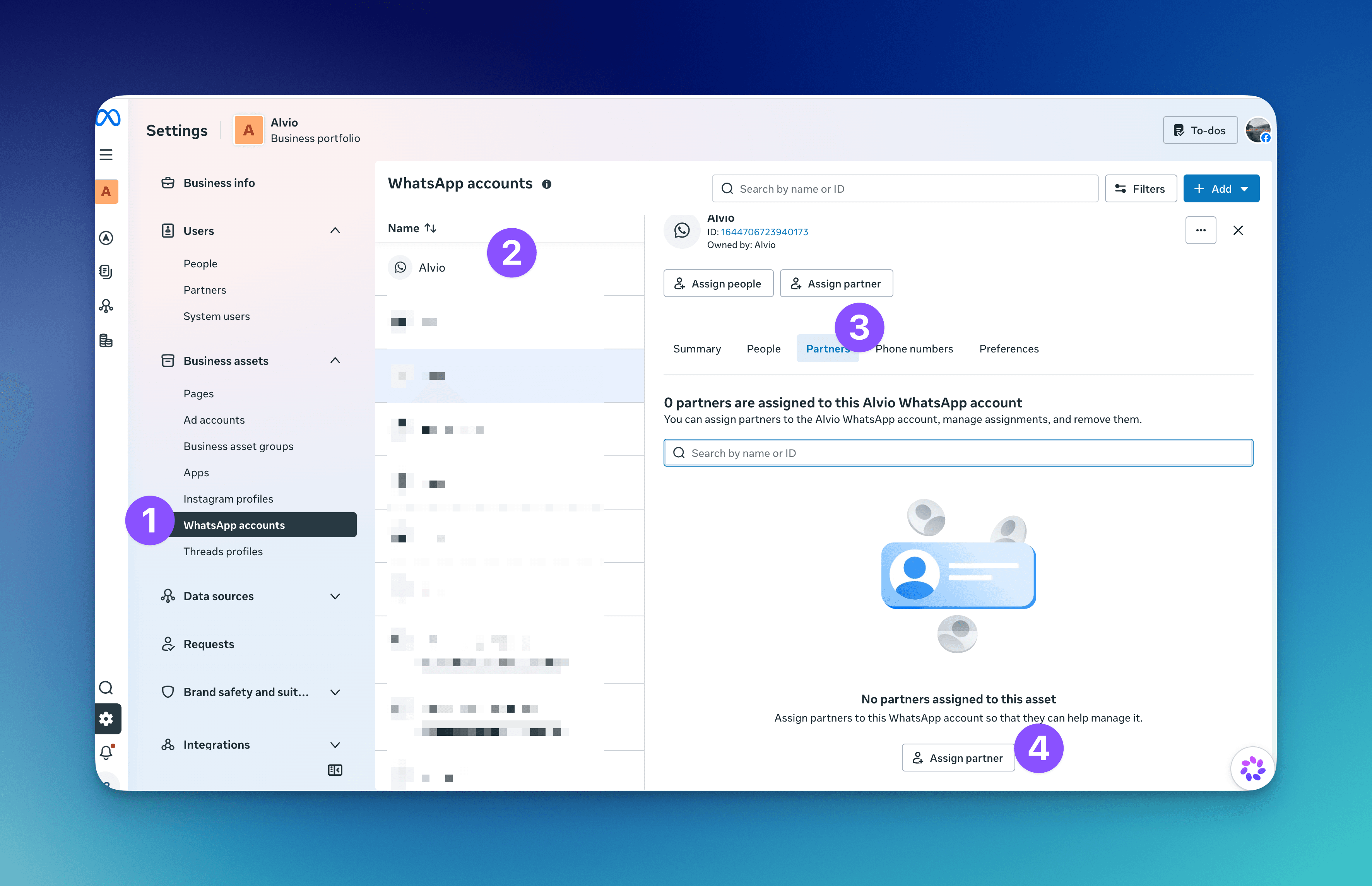The width and height of the screenshot is (1372, 886).
Task: Open the Add dropdown button
Action: coord(1221,189)
